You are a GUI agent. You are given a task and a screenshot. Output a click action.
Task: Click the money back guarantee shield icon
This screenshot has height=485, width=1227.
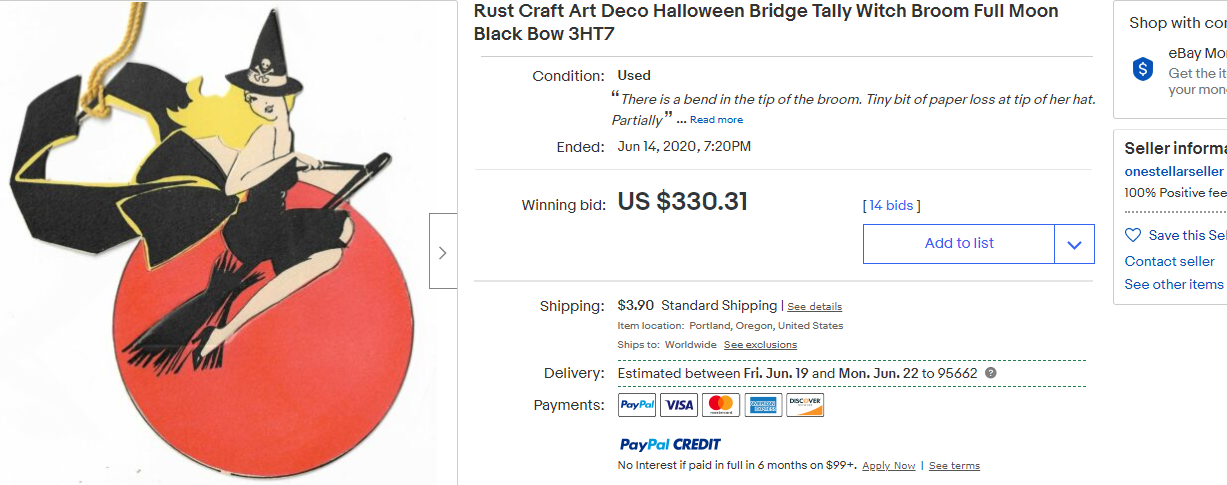(1143, 69)
